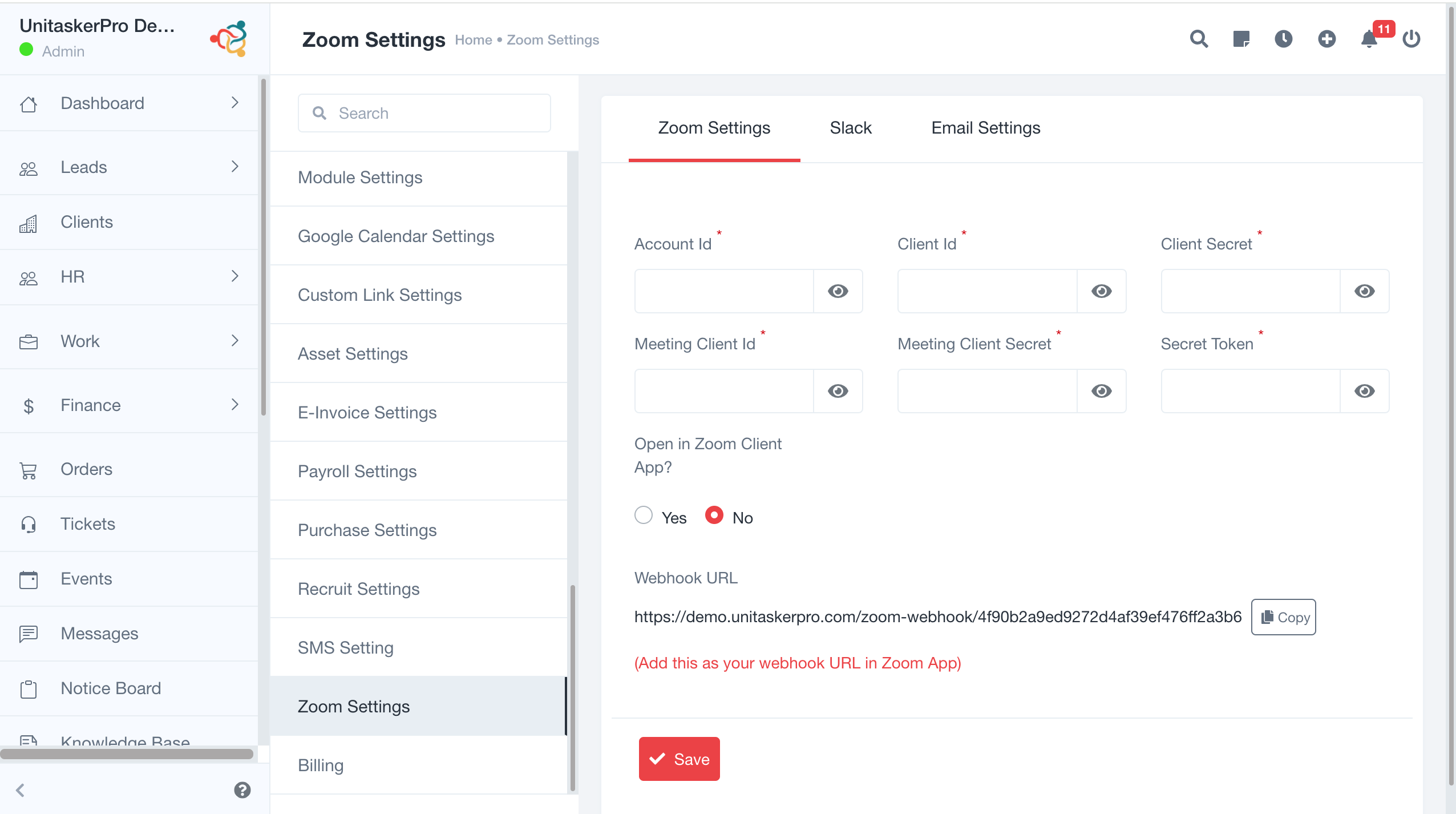Select Yes for Open in Zoom Client App

(x=644, y=515)
